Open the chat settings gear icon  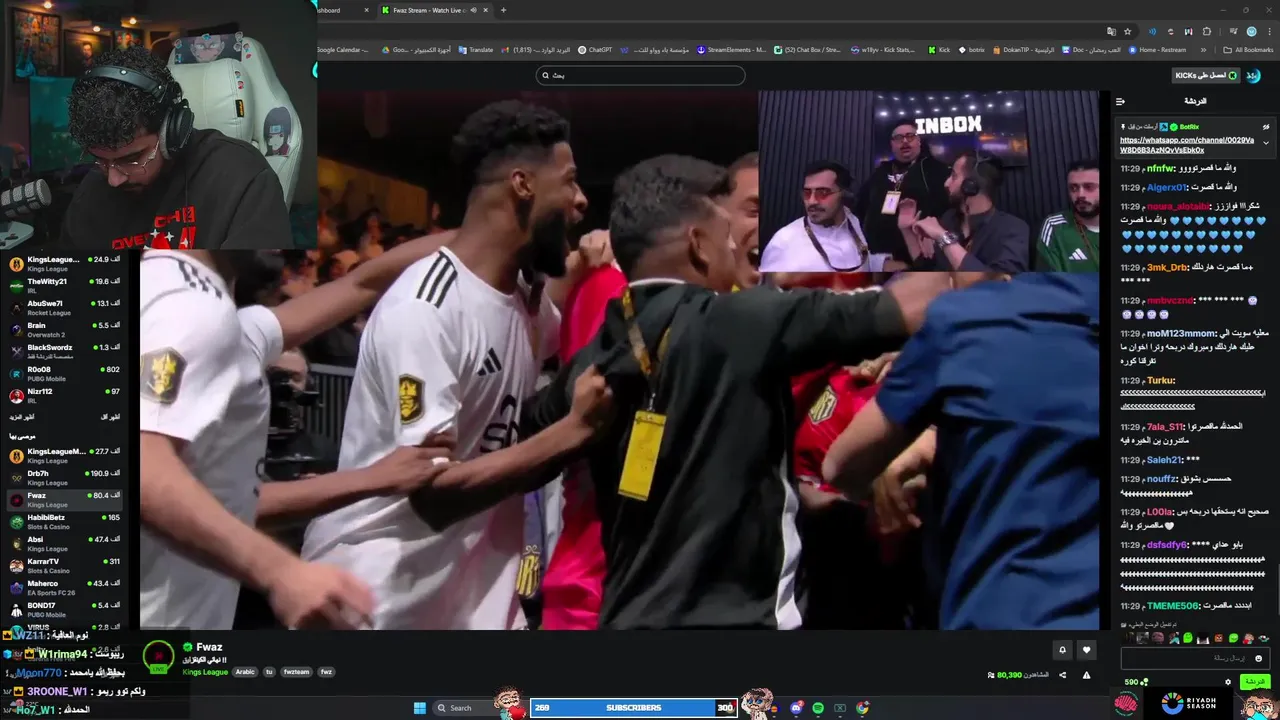(1228, 682)
